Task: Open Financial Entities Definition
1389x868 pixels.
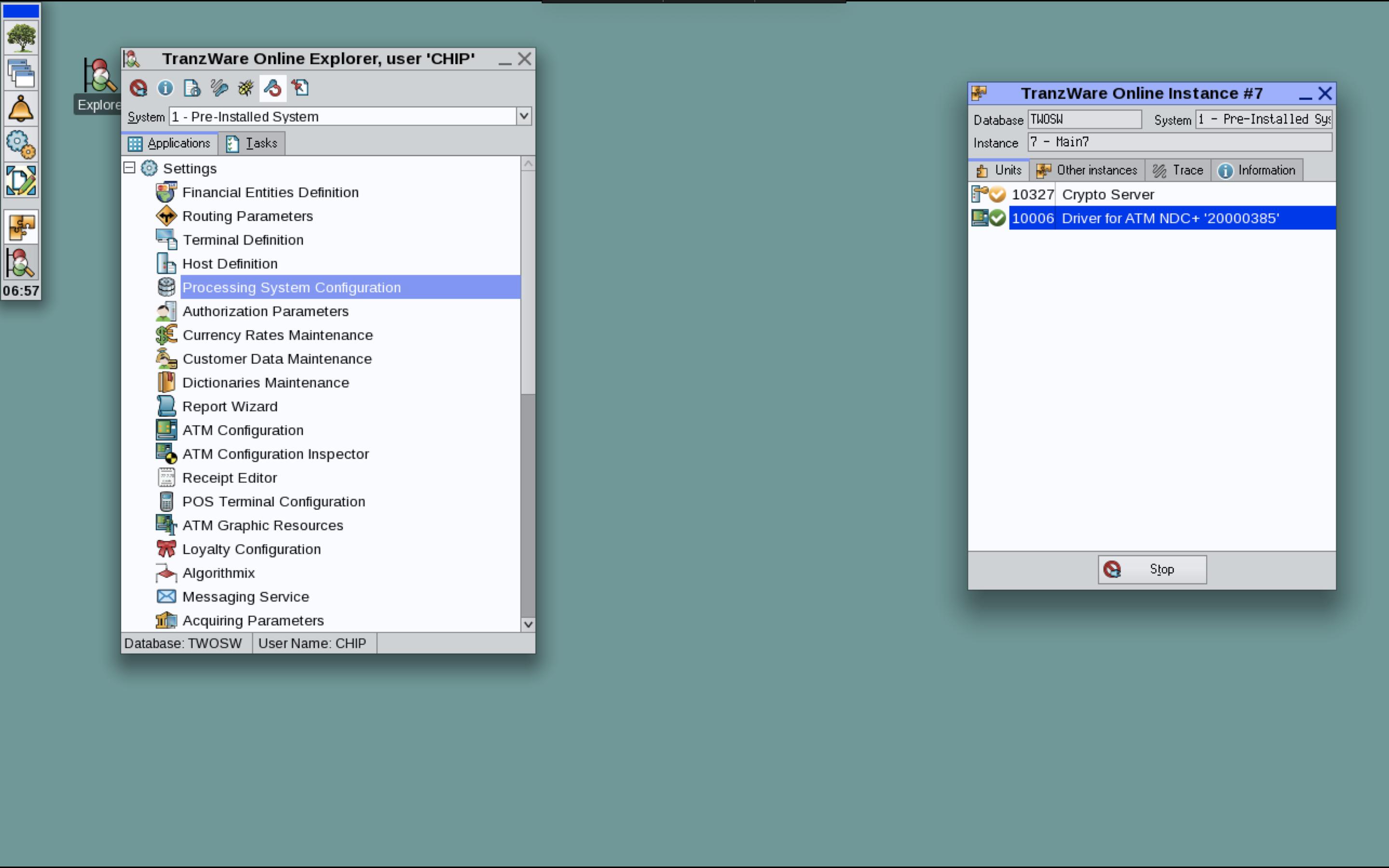Action: pyautogui.click(x=271, y=192)
